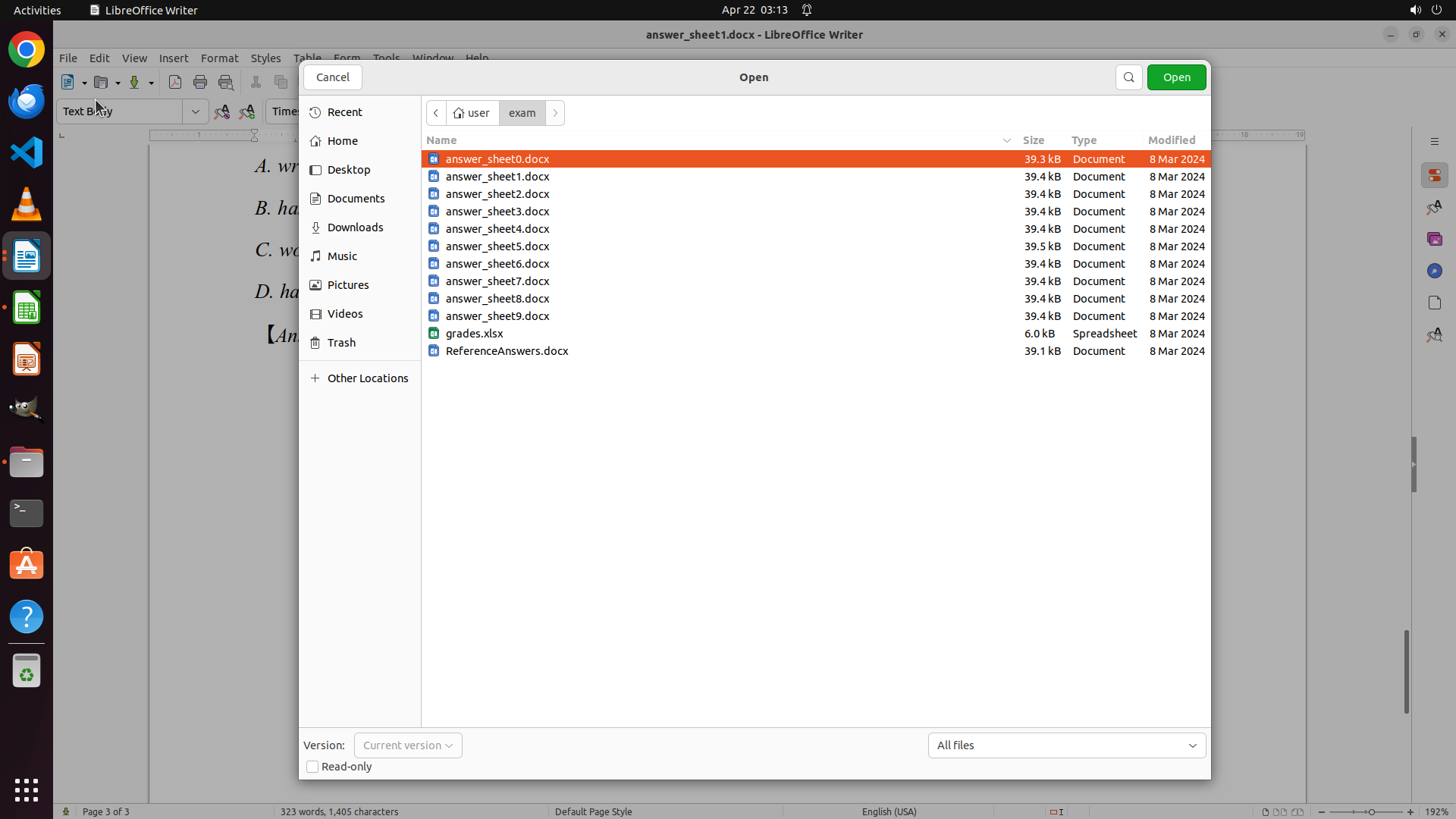Click the Print toolbar icon

coord(200,82)
